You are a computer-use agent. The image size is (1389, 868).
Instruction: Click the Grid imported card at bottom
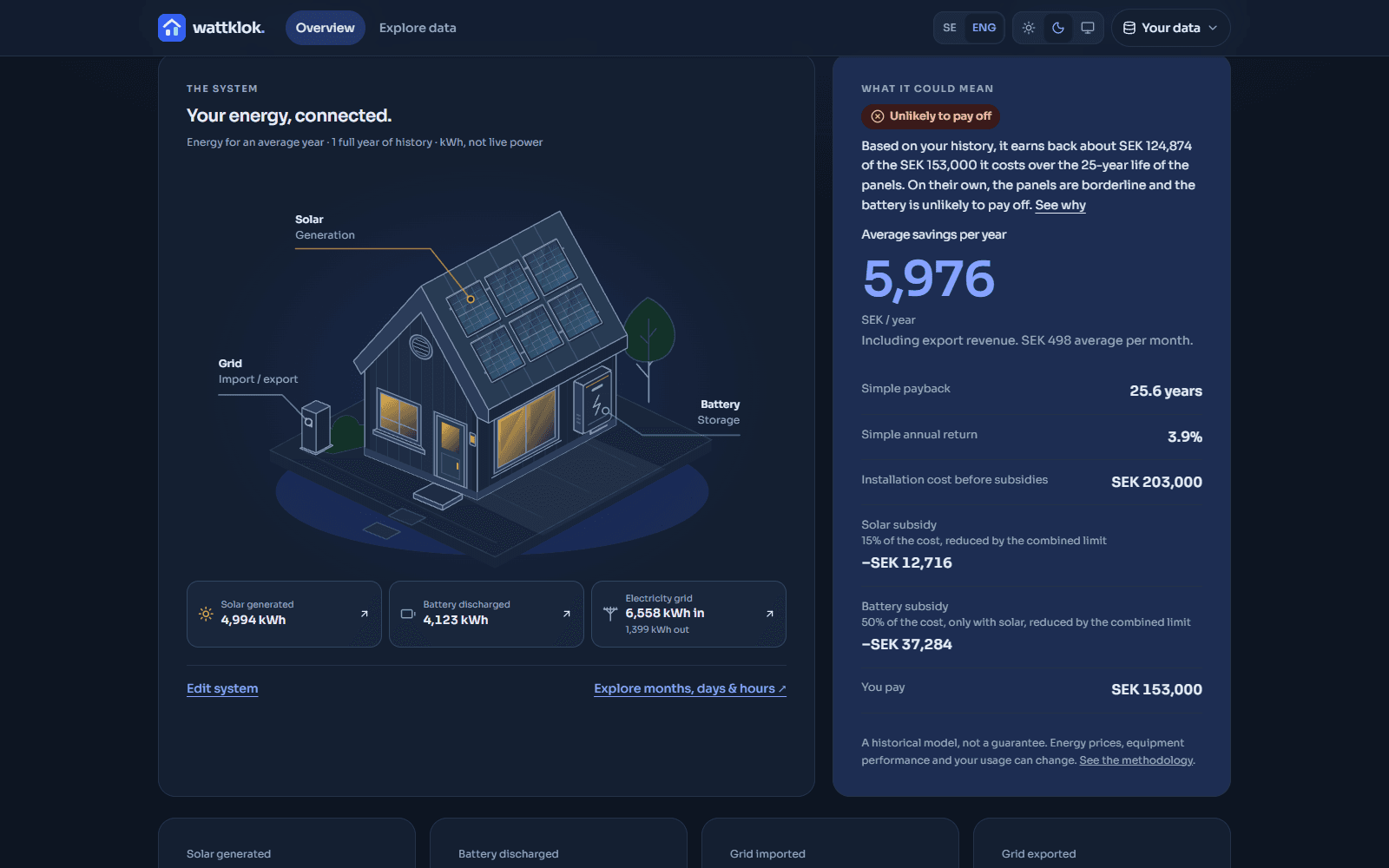coord(830,844)
